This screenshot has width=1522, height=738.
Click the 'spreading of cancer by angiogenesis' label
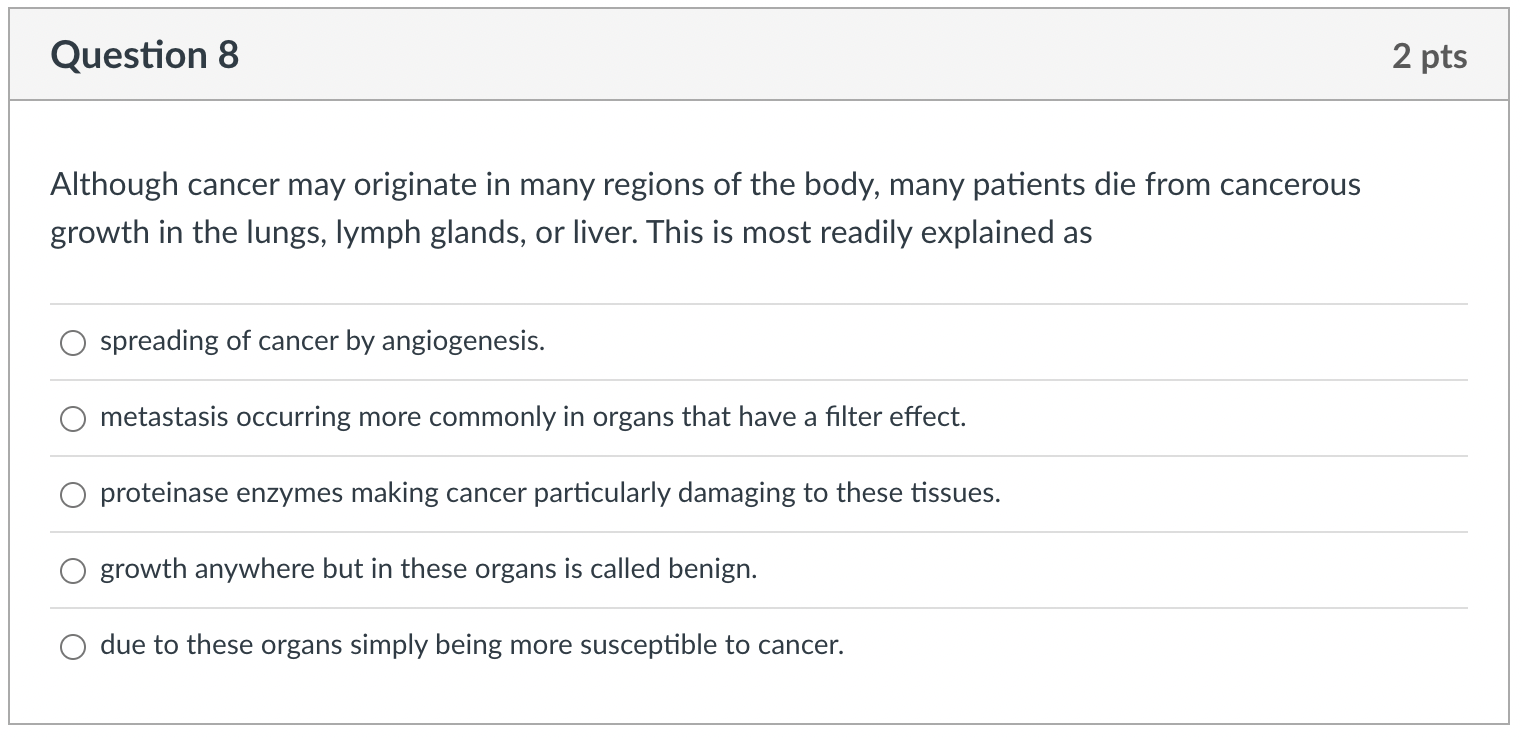click(322, 342)
